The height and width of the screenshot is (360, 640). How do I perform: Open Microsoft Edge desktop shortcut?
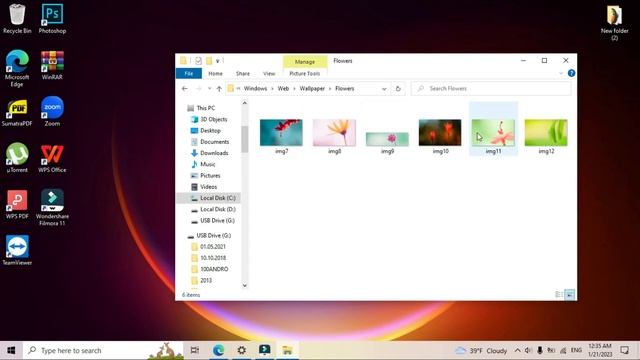[17, 69]
